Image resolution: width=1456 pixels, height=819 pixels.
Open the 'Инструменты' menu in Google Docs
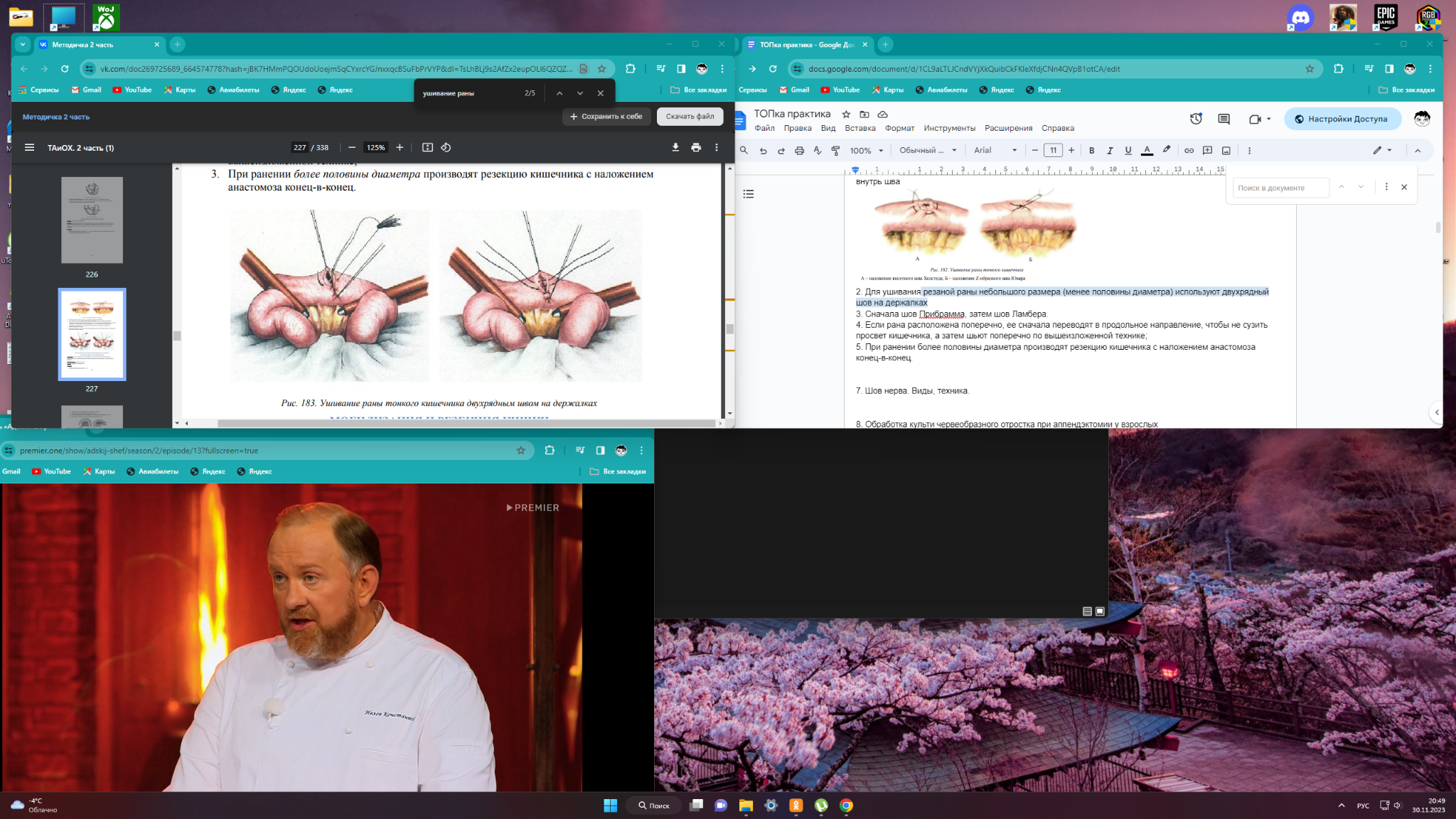click(950, 128)
